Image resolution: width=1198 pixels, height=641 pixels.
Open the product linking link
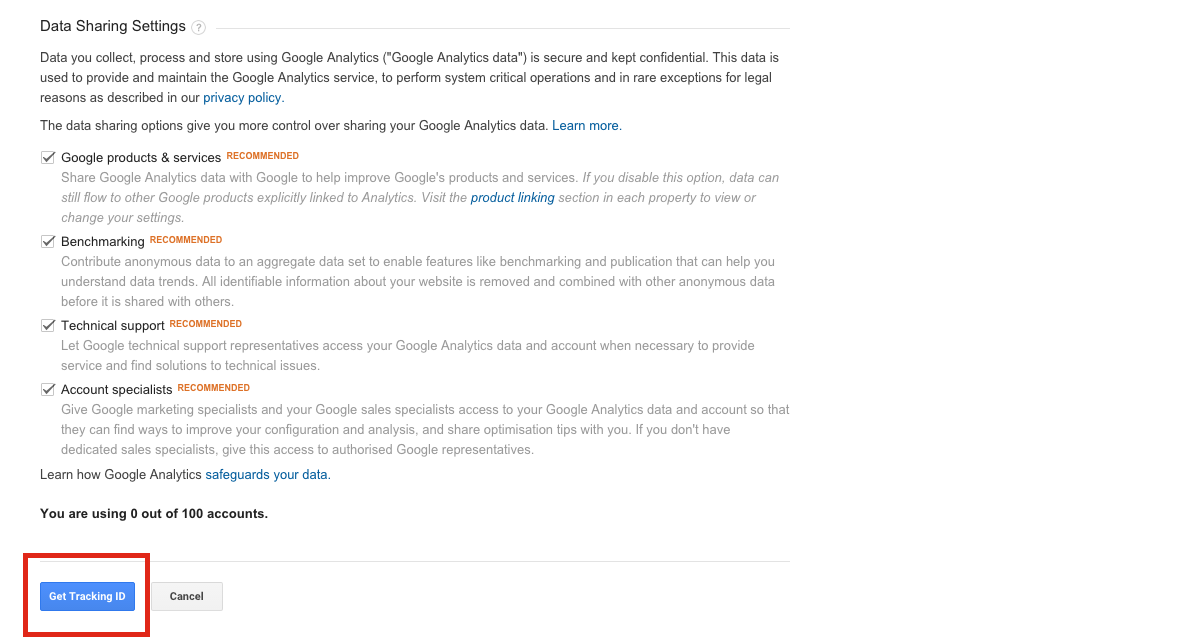pyautogui.click(x=513, y=197)
